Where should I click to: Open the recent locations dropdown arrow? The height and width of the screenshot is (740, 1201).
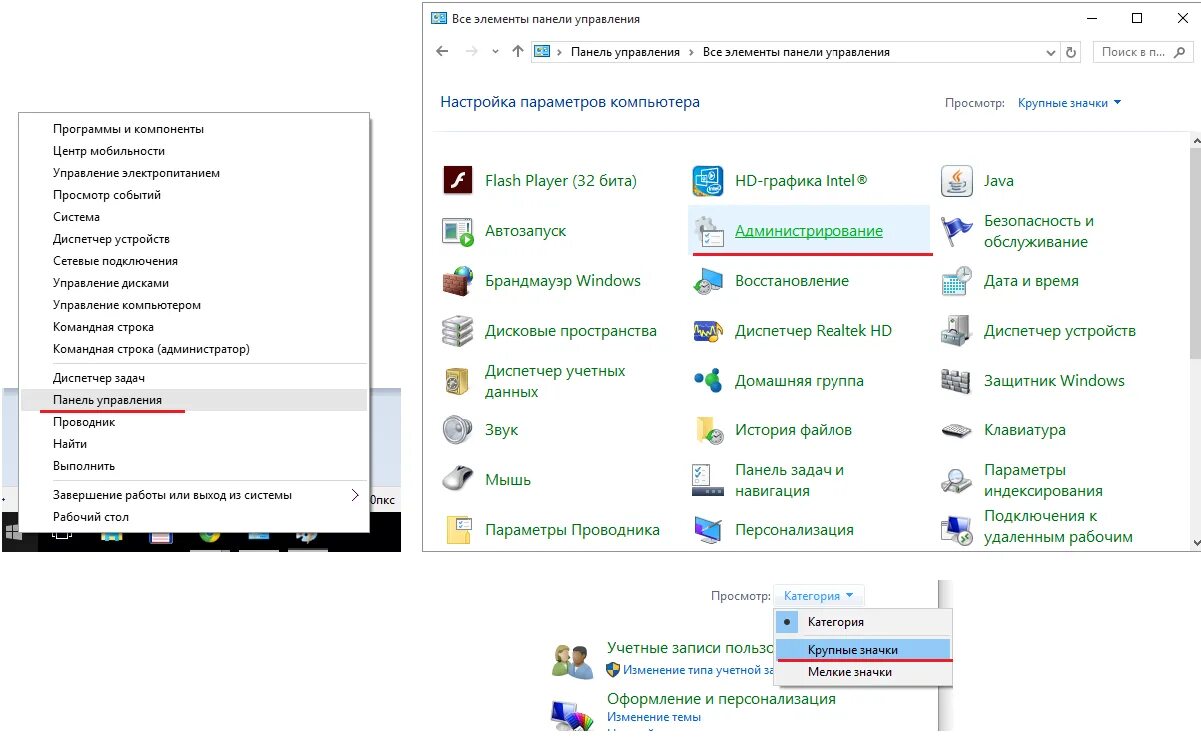click(x=495, y=52)
